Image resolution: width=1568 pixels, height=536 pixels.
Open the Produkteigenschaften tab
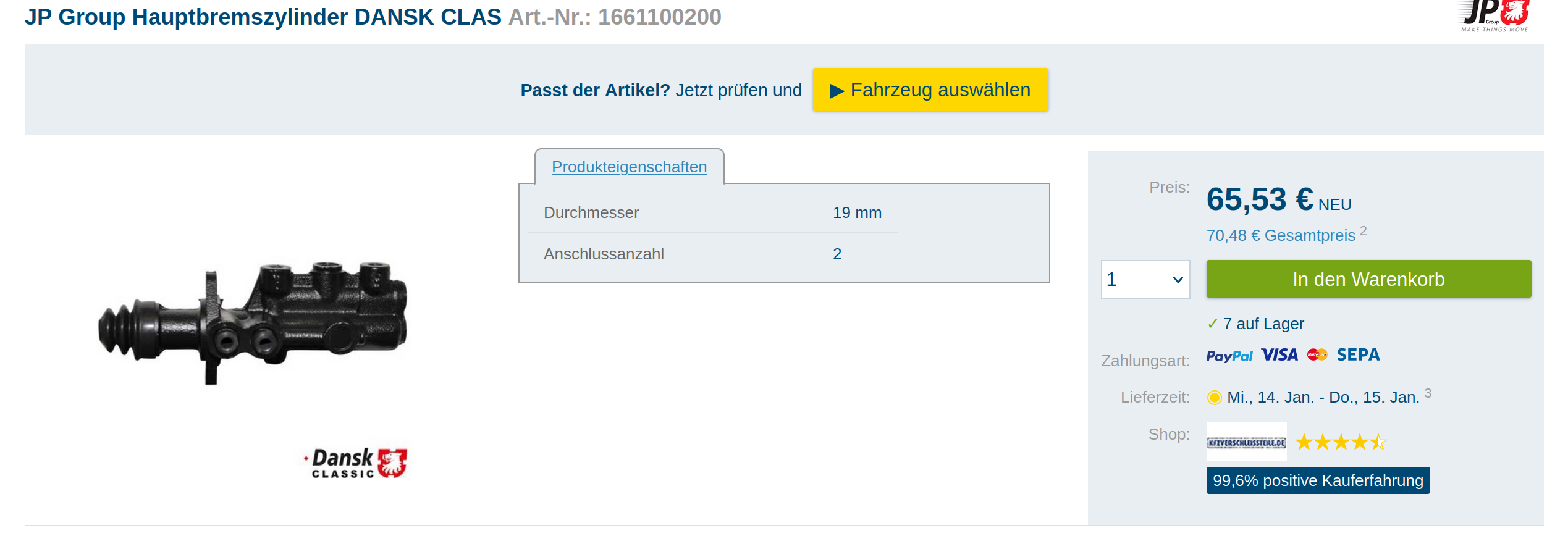pyautogui.click(x=629, y=167)
